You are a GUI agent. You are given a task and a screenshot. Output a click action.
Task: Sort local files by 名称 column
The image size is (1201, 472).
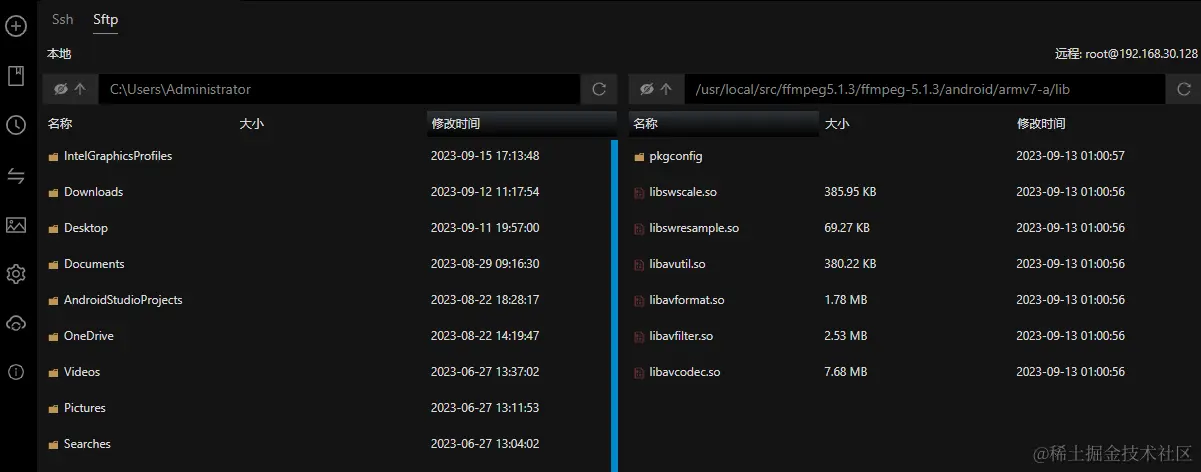click(60, 124)
